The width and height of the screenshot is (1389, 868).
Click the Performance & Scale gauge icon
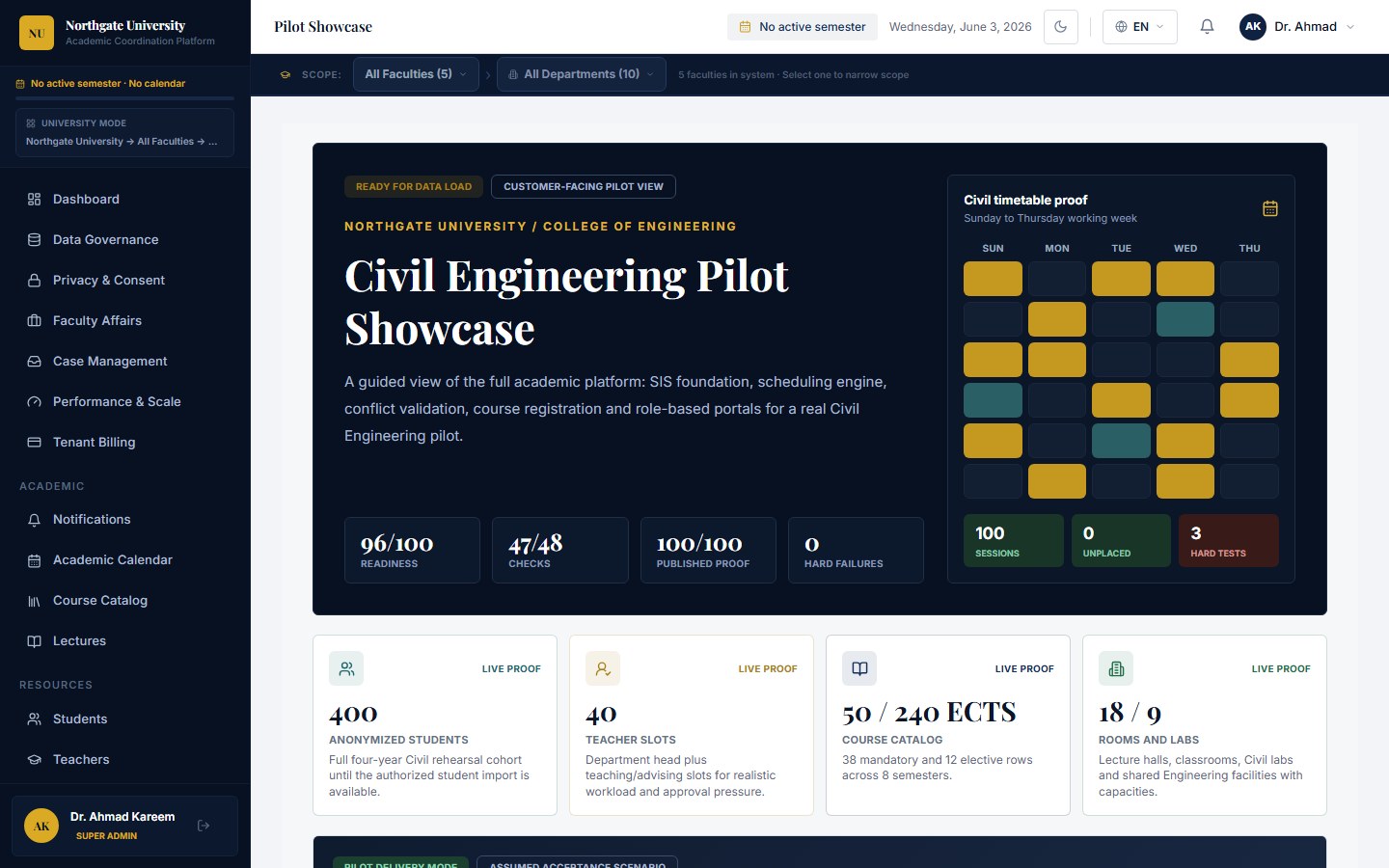pos(35,401)
